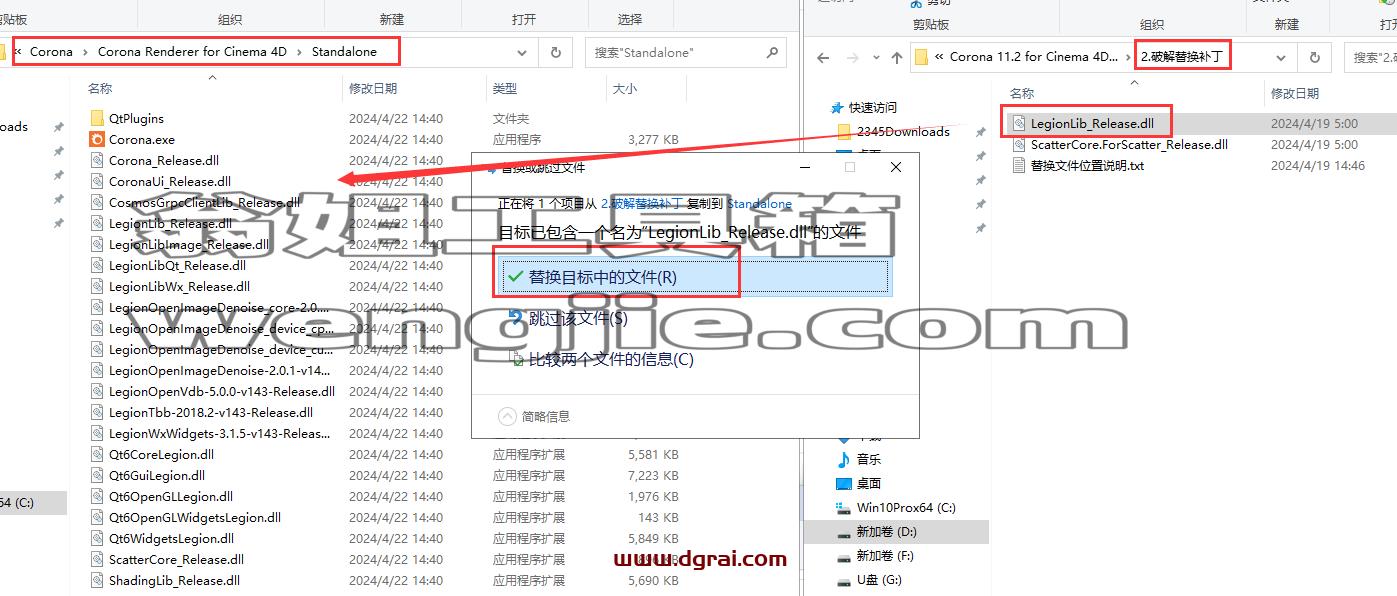Screen dimensions: 1397x596
Task: Click the Corona.exe application icon
Action: pos(97,139)
